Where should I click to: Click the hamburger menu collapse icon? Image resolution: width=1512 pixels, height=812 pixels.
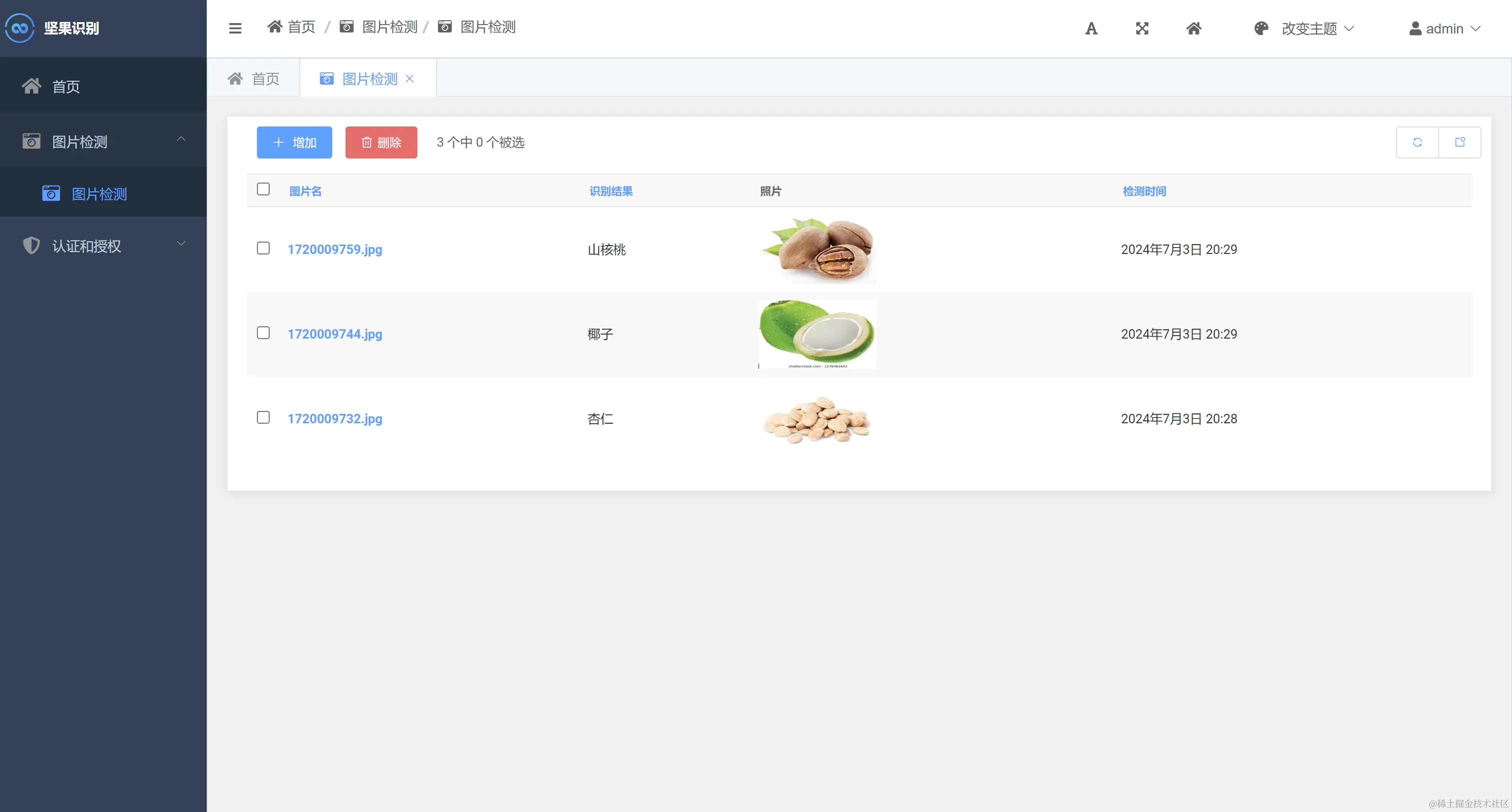(235, 28)
